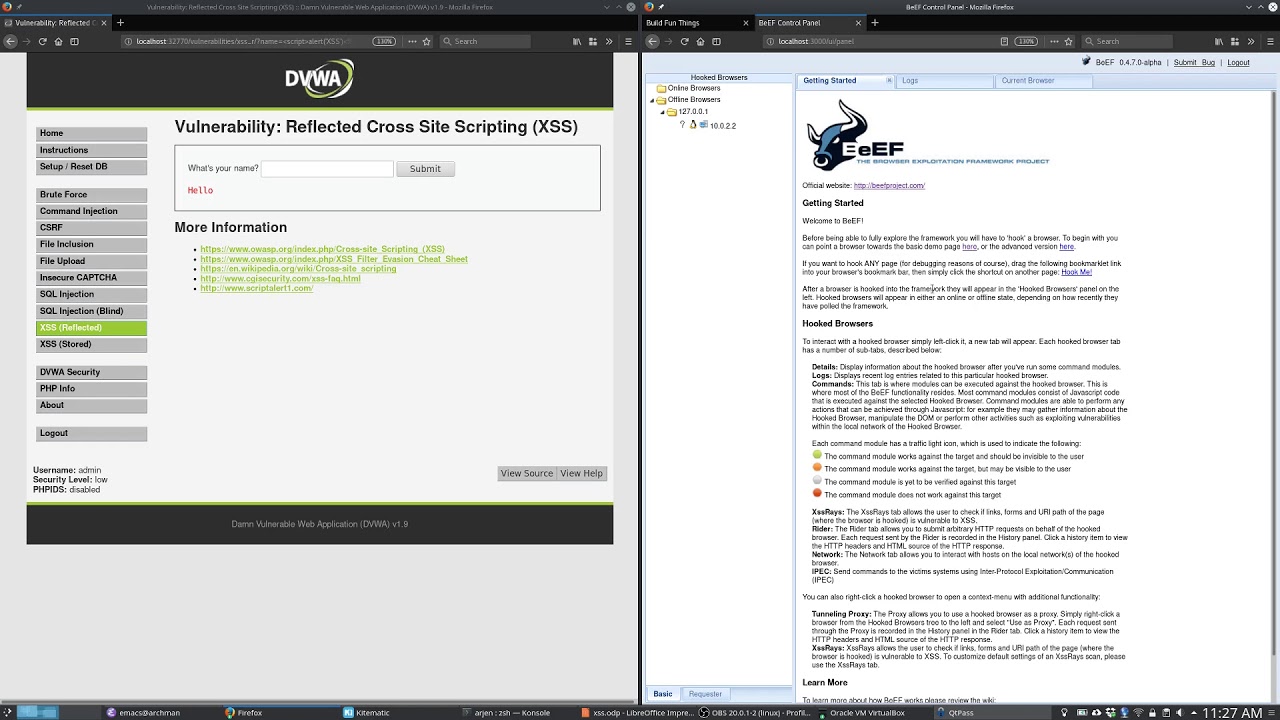This screenshot has width=1280, height=720.
Task: Open SQL Injection (Blind) in DVWA menu
Action: [91, 311]
